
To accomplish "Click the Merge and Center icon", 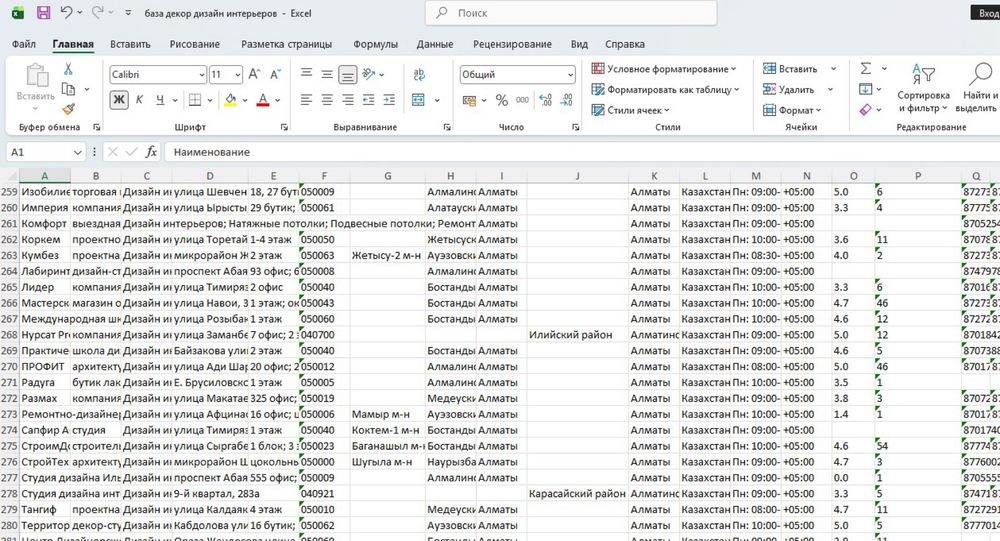I will coord(418,100).
